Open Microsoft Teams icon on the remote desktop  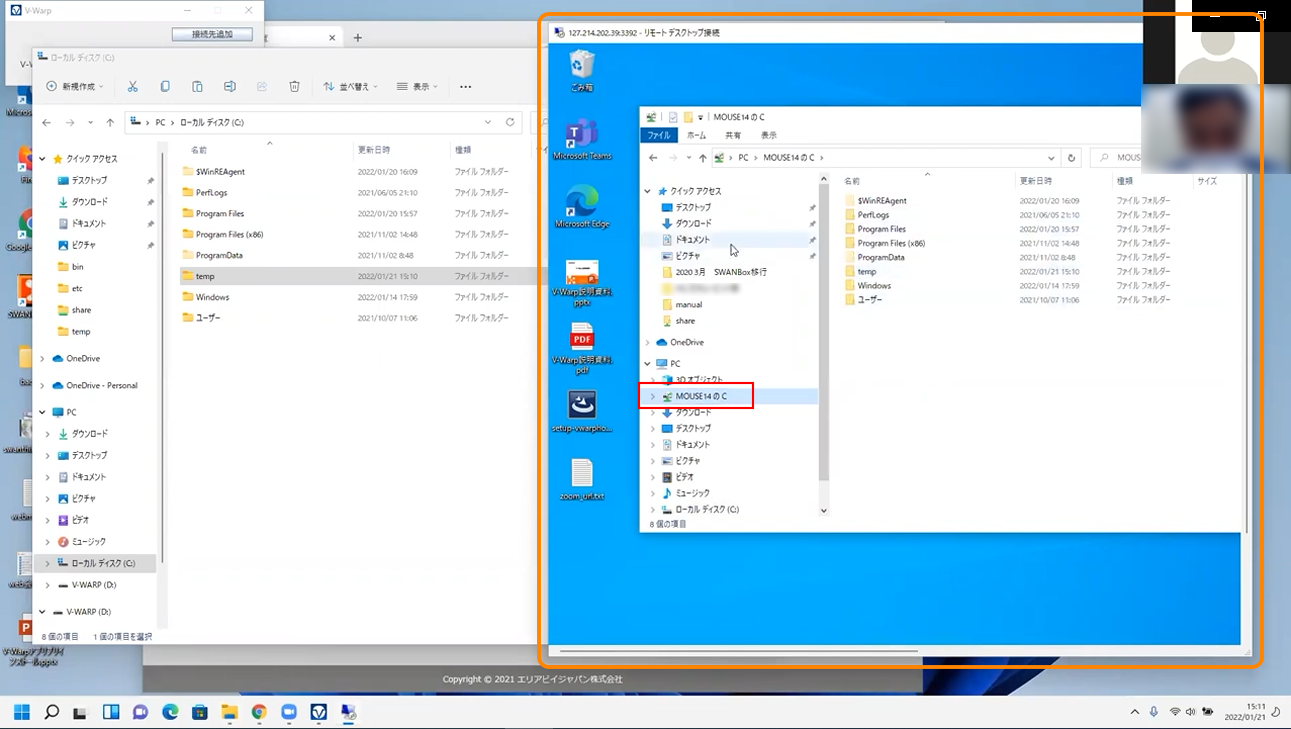(582, 140)
